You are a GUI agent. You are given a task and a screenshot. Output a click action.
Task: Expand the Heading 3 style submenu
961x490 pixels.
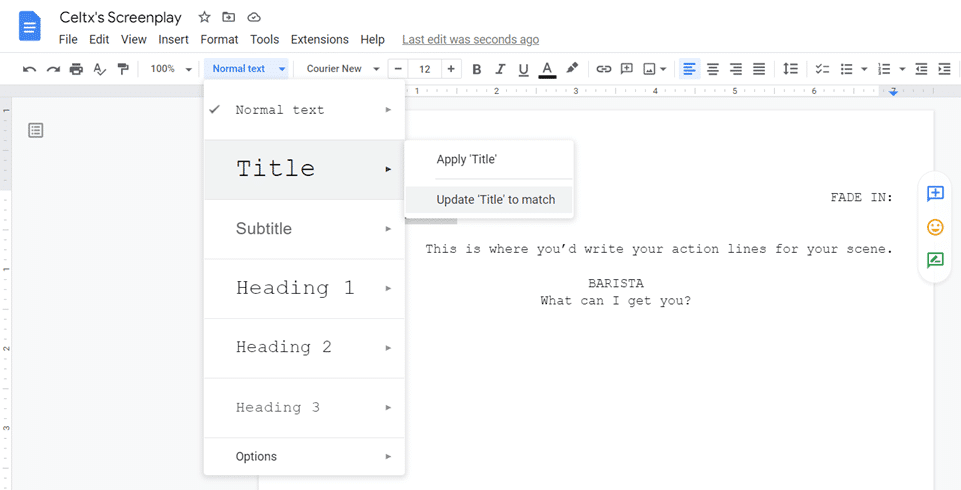388,407
